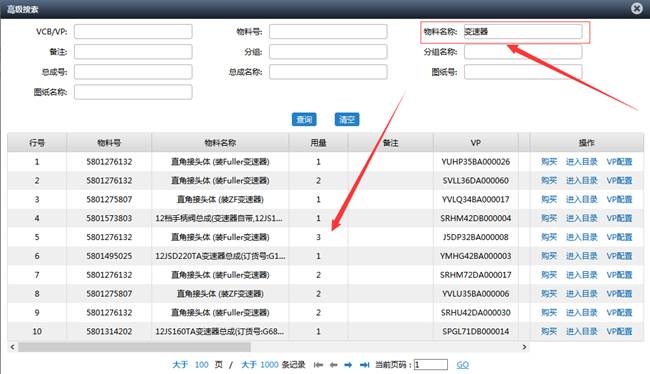The image size is (650, 374).
Task: Go to previous results page
Action: click(x=333, y=365)
